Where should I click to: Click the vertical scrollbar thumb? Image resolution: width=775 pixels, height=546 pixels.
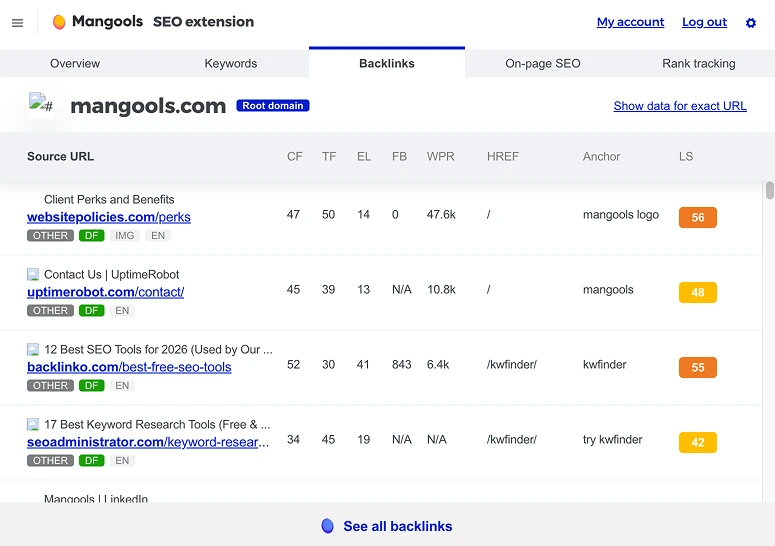769,190
